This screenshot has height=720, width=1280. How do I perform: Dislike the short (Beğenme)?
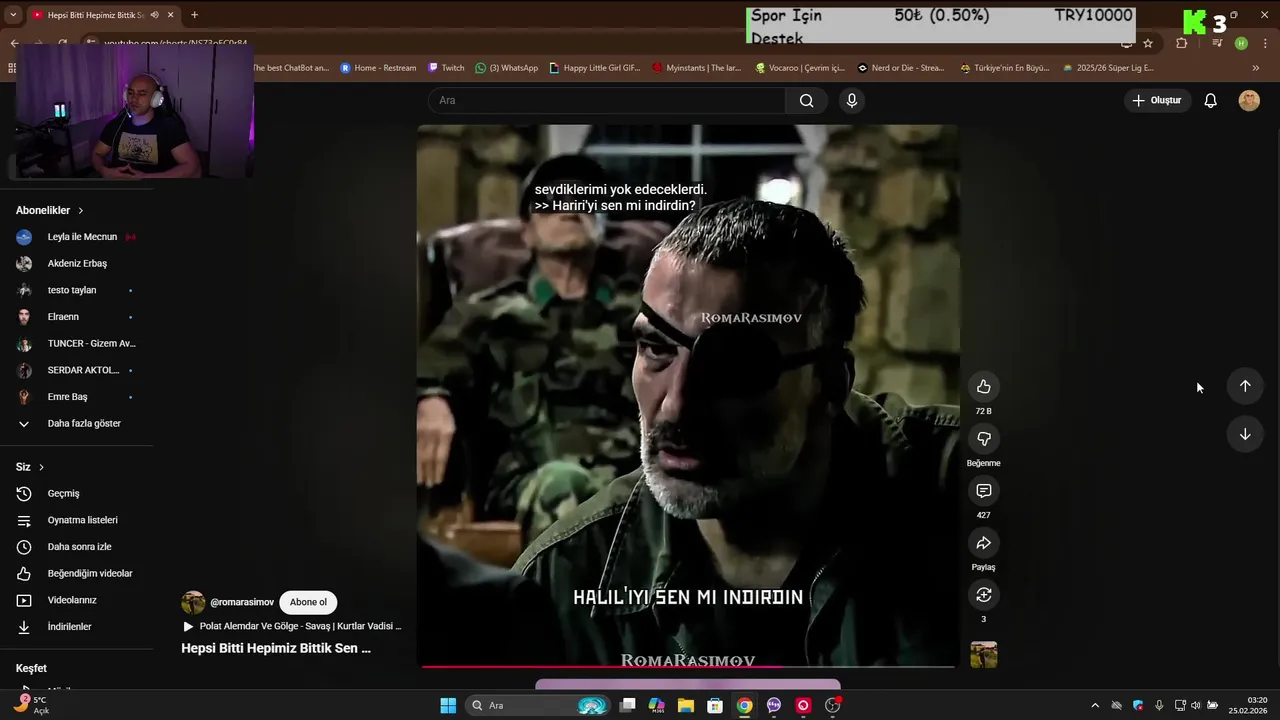(984, 439)
